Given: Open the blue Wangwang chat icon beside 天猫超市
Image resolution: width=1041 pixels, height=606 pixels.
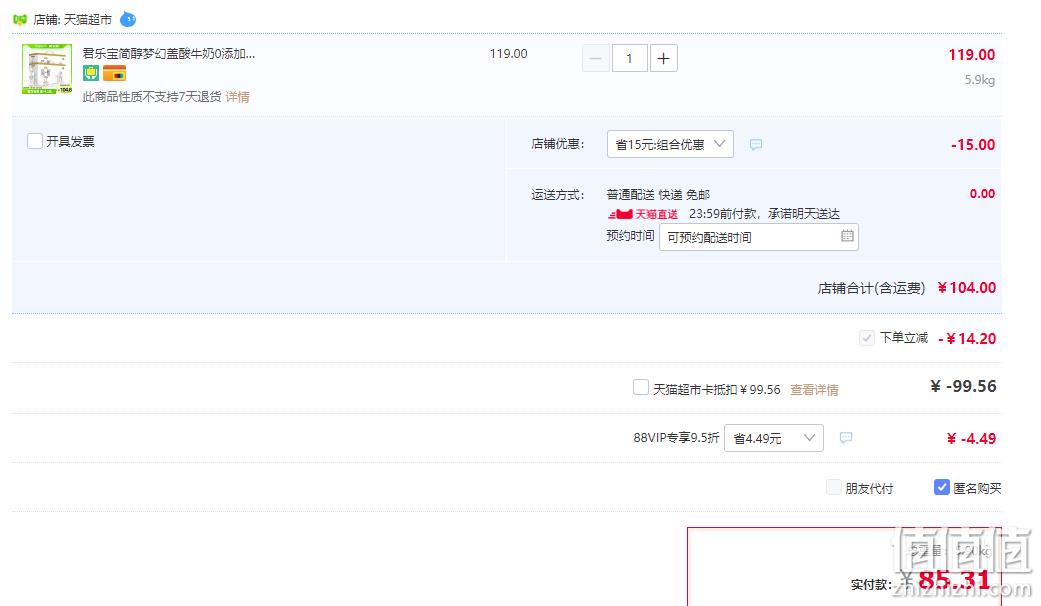Looking at the screenshot, I should (x=128, y=19).
